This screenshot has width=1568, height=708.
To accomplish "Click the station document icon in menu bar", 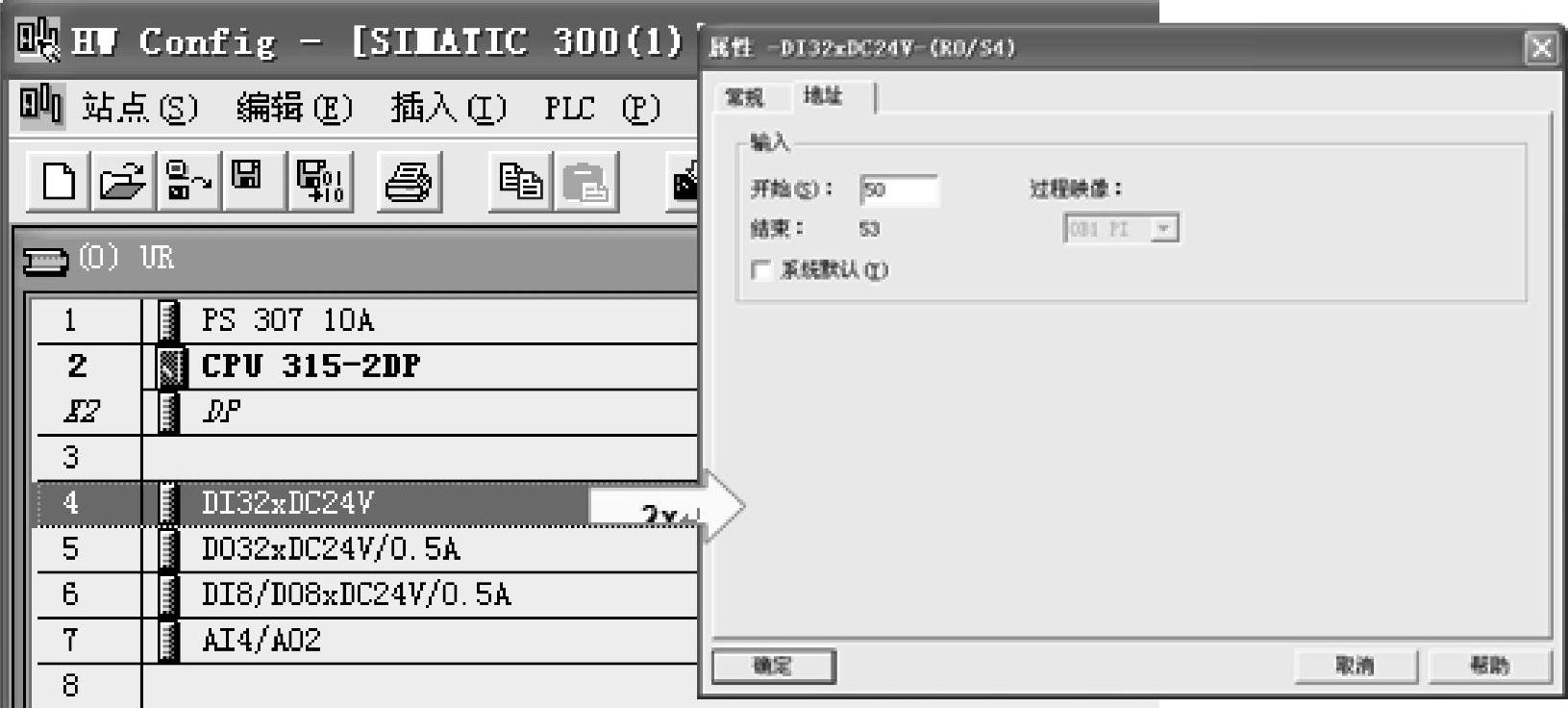I will (x=40, y=104).
